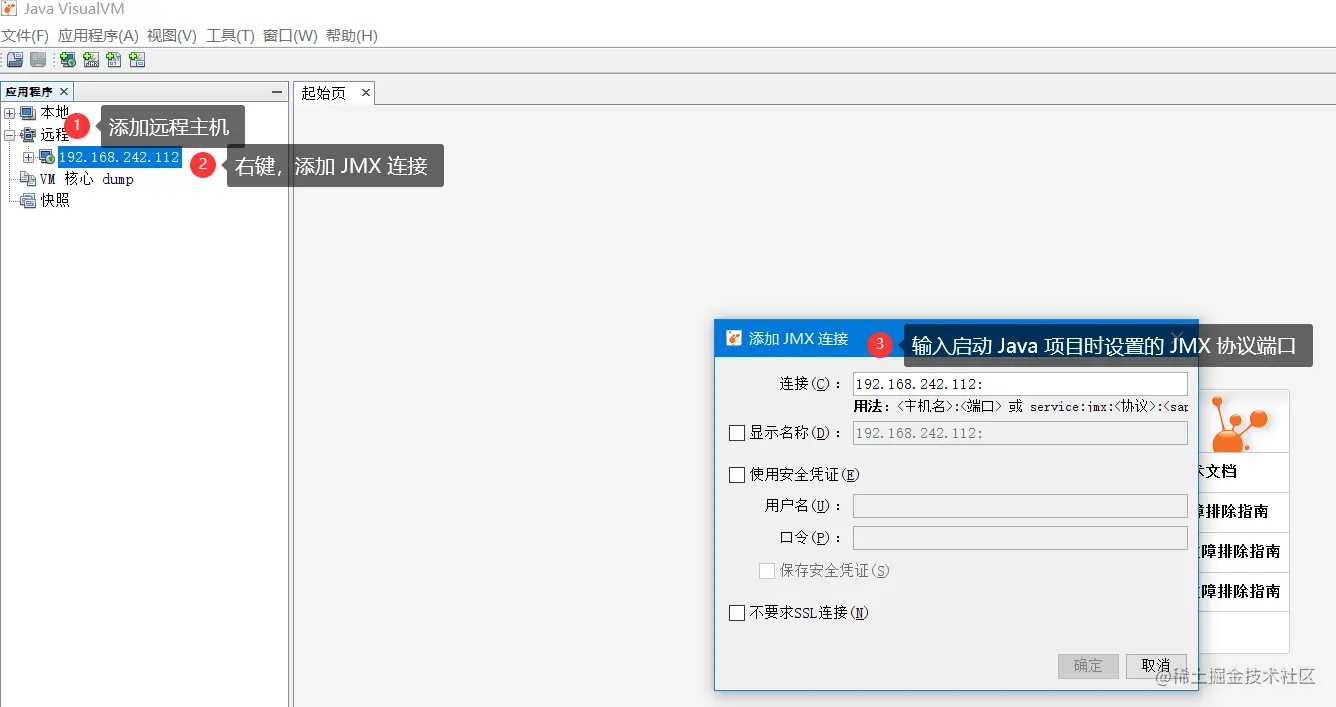
Task: Expand the 本地 tree node
Action: tap(10, 113)
